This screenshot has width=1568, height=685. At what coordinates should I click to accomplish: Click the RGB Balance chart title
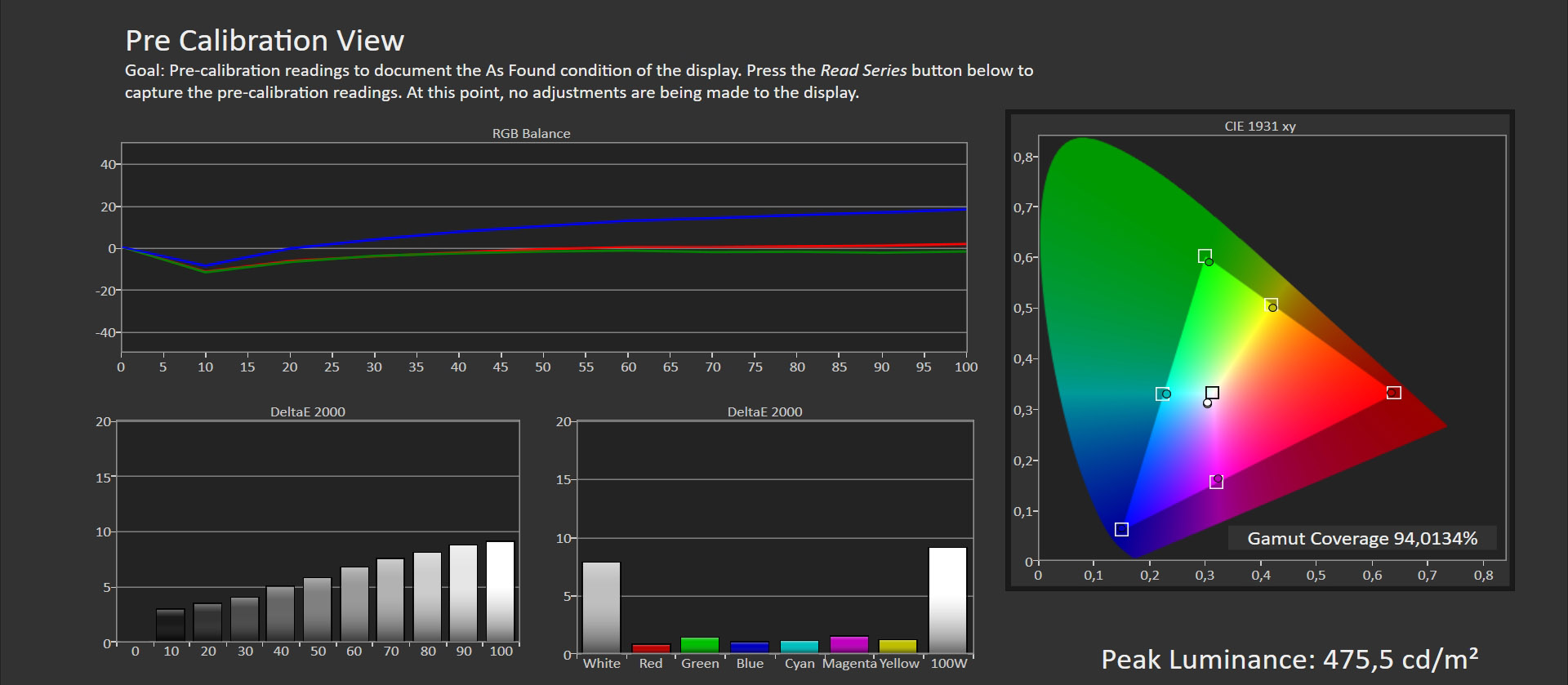coord(531,134)
